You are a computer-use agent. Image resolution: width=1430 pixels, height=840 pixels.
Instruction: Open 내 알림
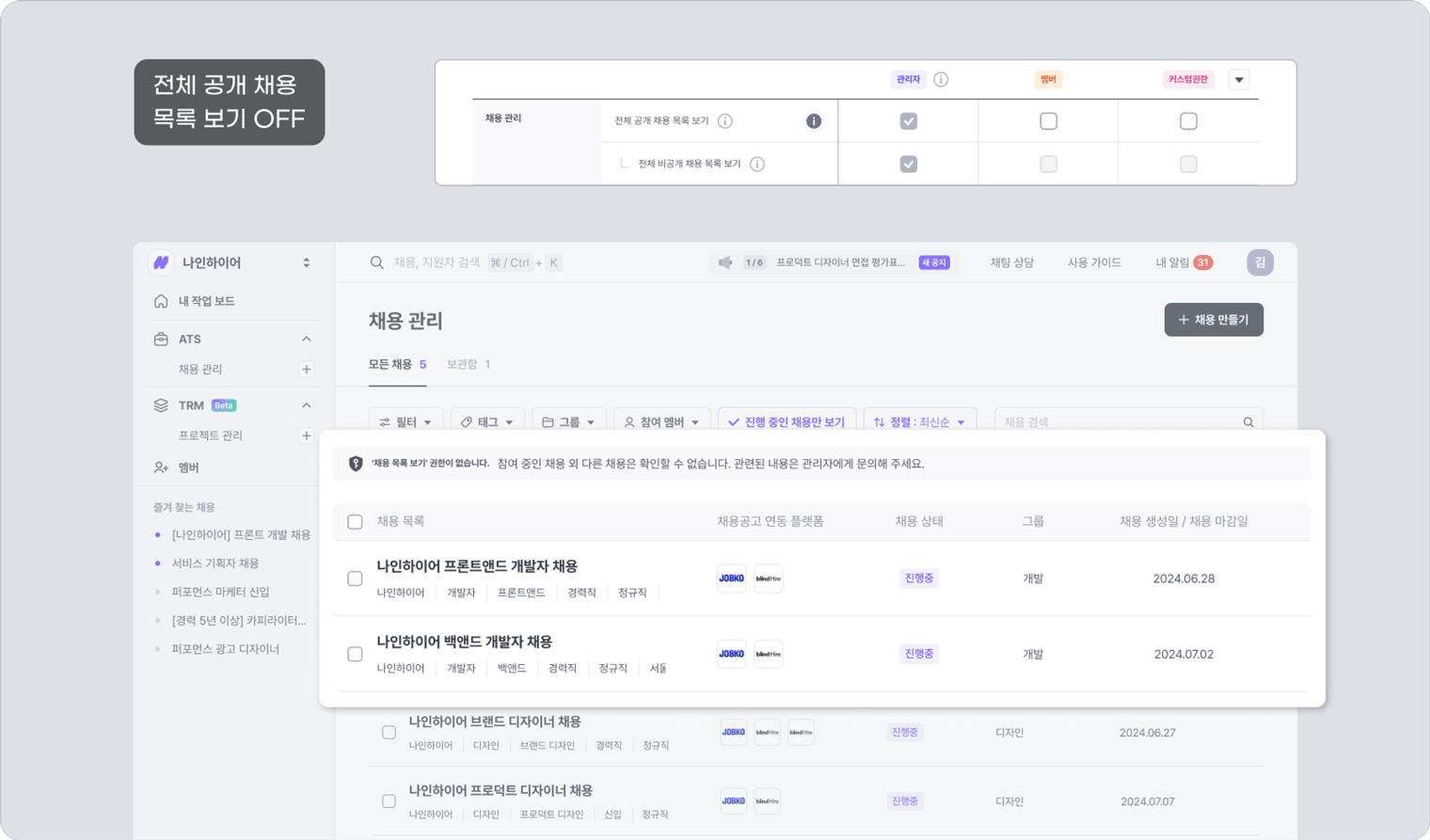[1172, 262]
